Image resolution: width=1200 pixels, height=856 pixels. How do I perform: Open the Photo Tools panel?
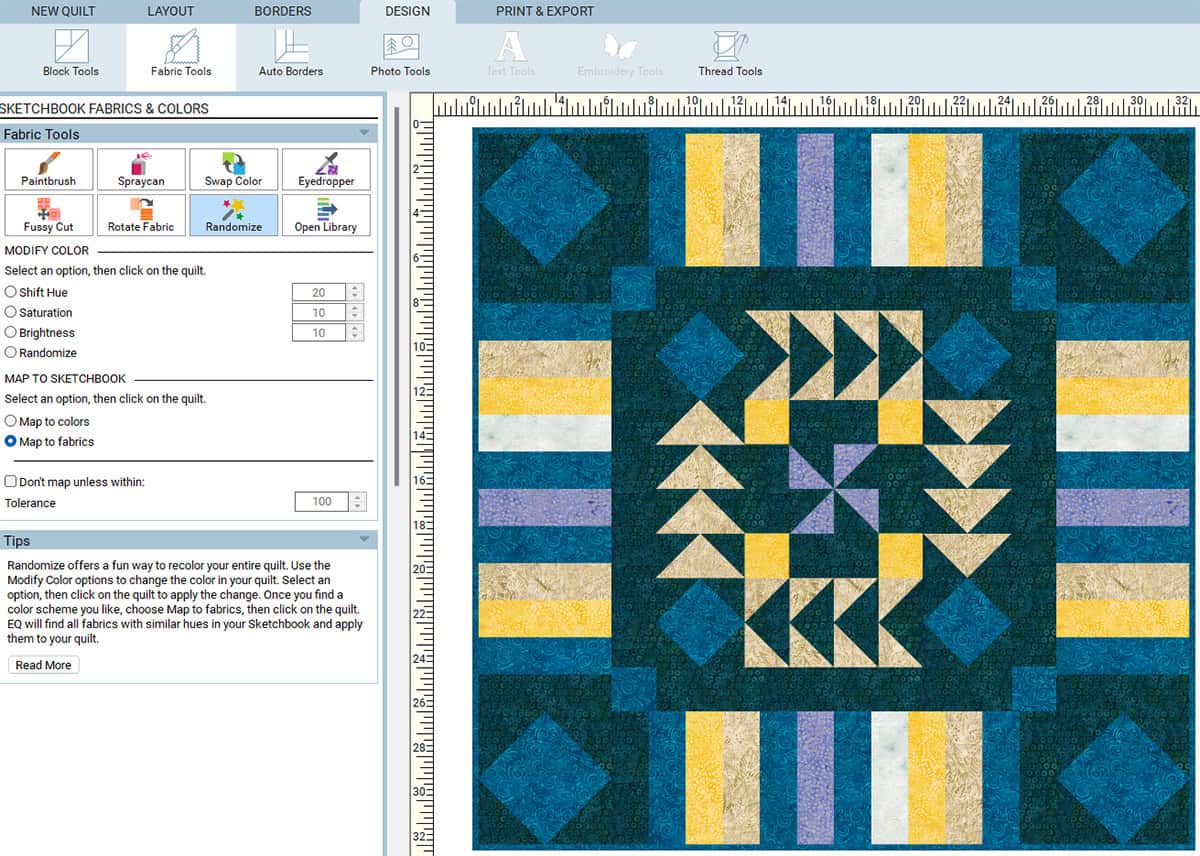(x=400, y=54)
